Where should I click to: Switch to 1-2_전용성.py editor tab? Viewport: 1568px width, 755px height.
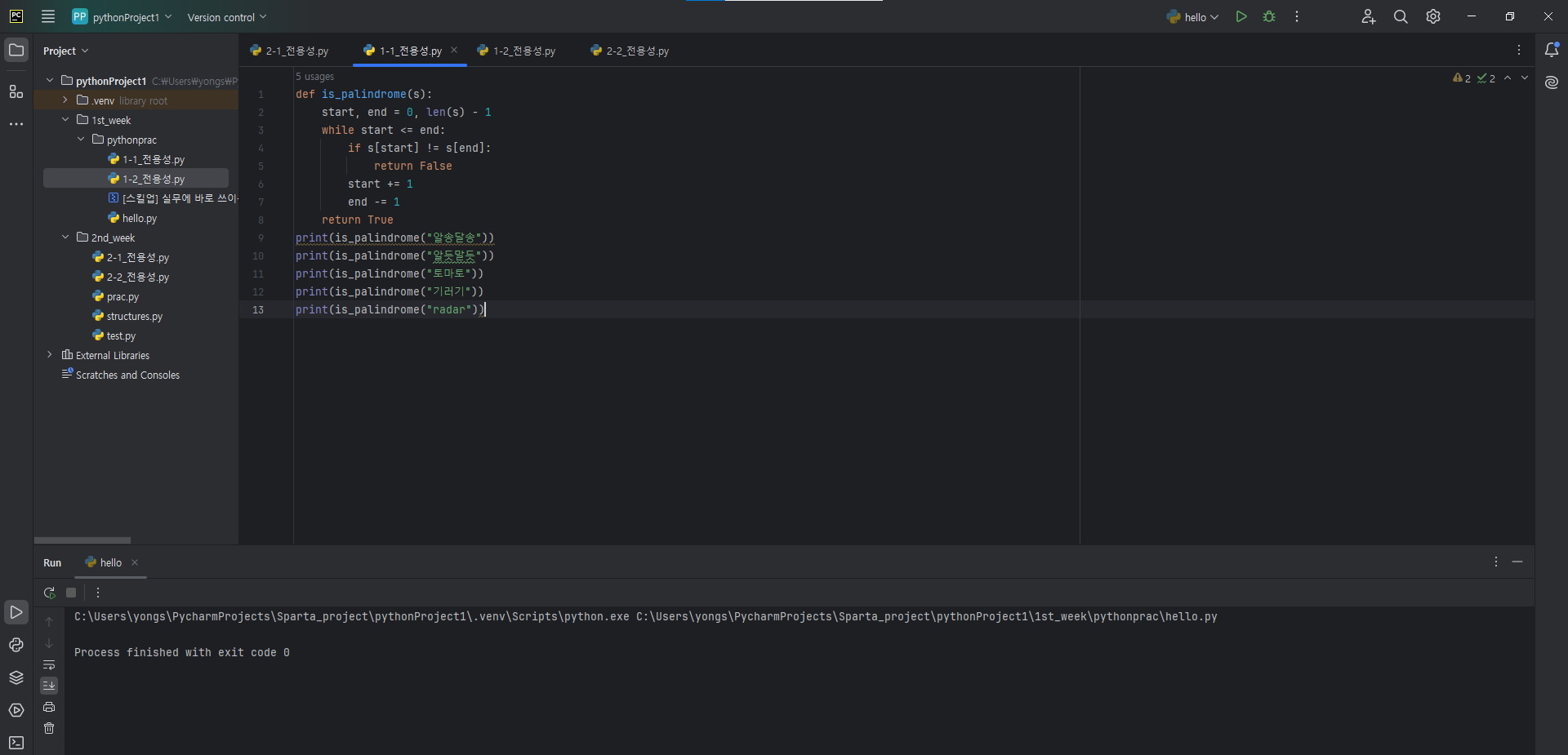coord(516,51)
